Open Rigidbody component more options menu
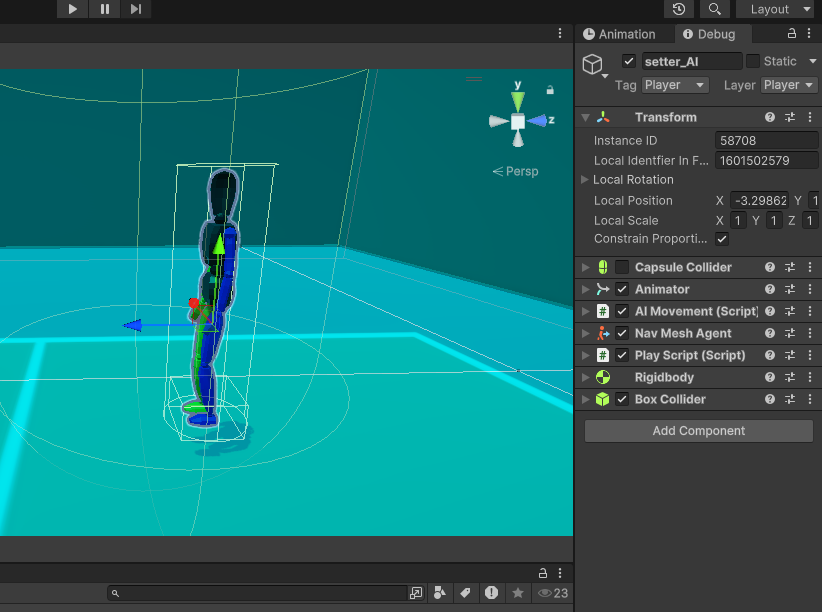822x612 pixels. (x=809, y=378)
